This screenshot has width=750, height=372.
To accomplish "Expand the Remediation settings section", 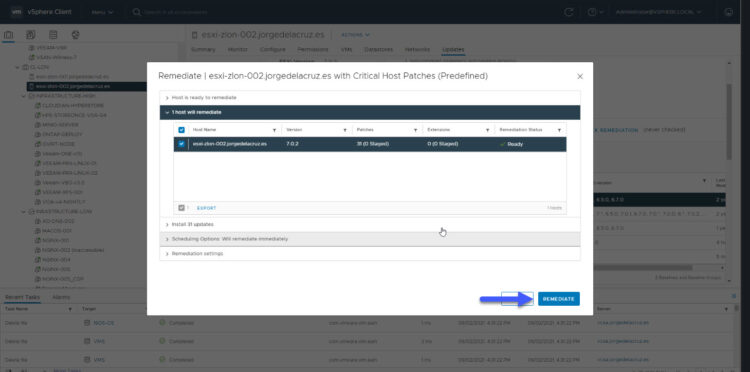I will pos(370,253).
